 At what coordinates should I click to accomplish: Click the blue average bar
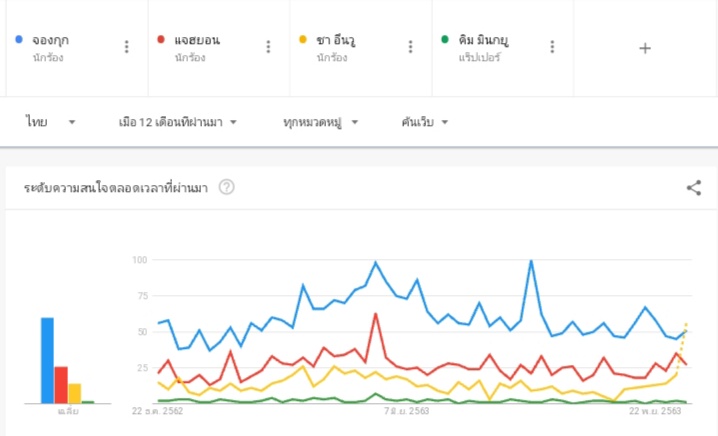(x=47, y=360)
